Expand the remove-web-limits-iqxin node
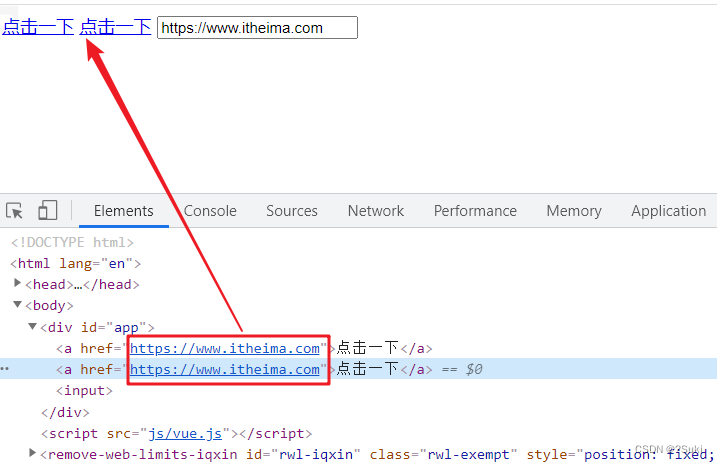Viewport: 717px width, 463px height. (32, 453)
